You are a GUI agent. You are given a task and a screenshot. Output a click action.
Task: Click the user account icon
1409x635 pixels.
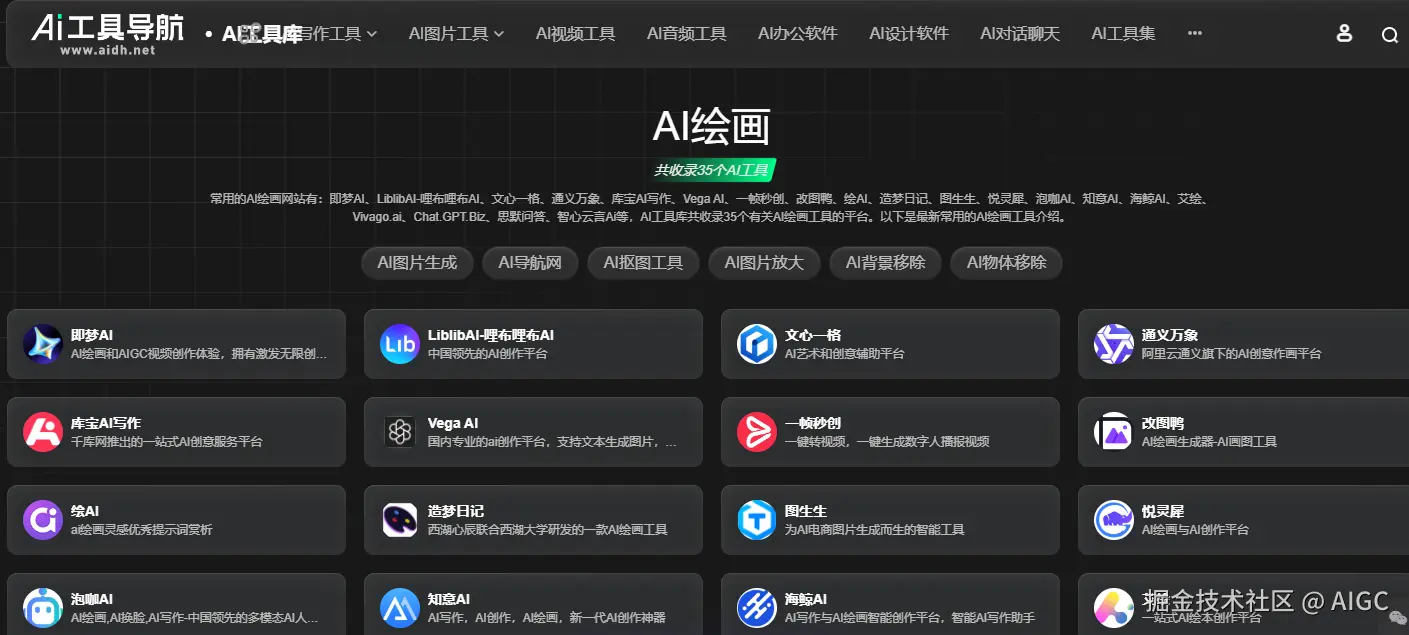coord(1344,34)
